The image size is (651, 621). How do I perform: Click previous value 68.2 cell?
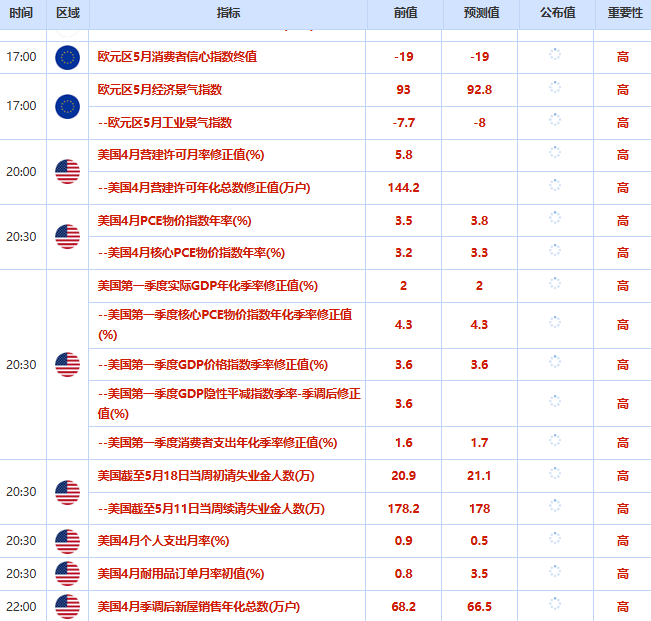tap(404, 607)
